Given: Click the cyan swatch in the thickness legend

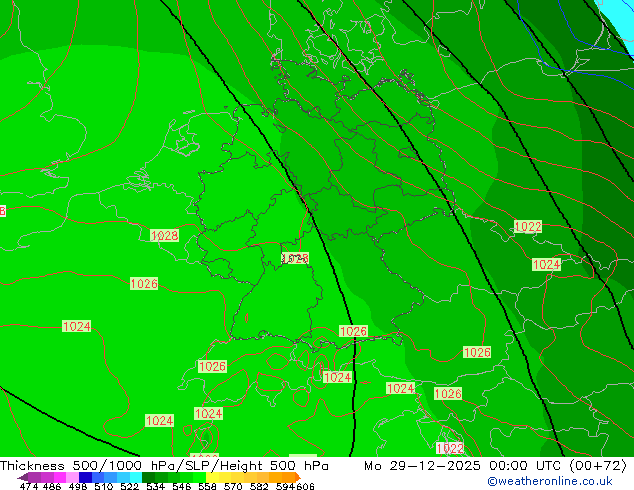Looking at the screenshot, I should [136, 477].
